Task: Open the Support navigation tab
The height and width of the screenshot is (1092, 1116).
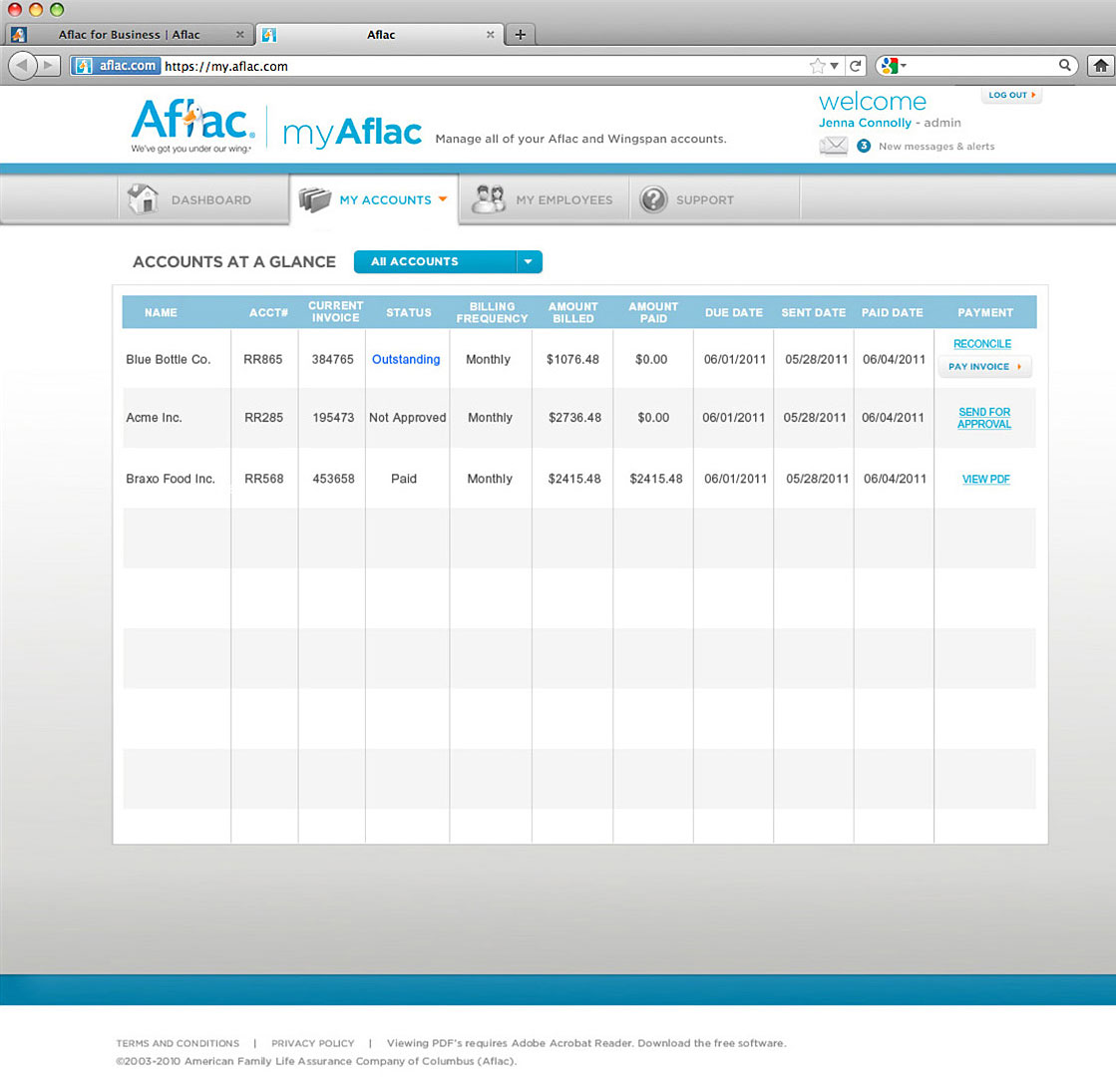Action: coord(715,200)
